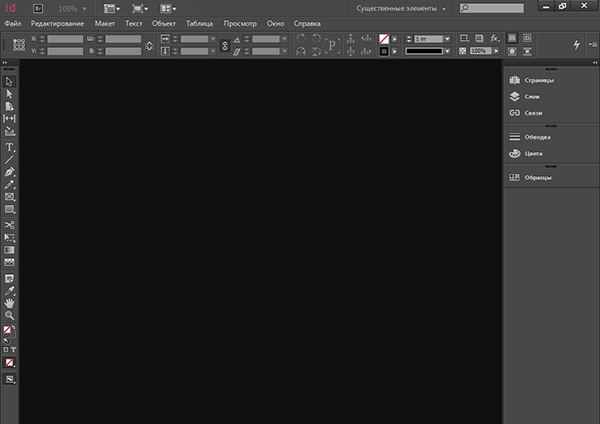This screenshot has width=600, height=424.
Task: Open the effects fx button
Action: click(495, 38)
